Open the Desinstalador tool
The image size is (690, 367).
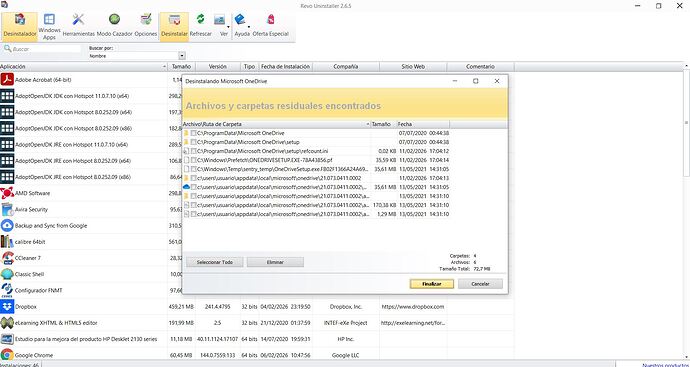pos(20,26)
